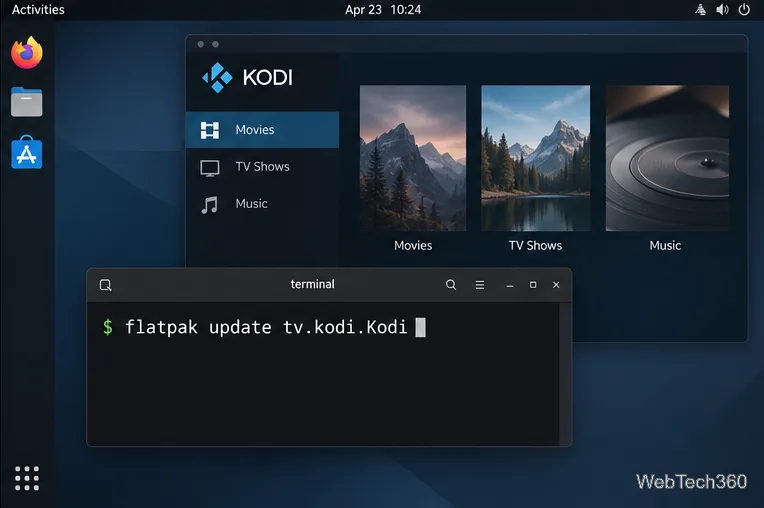The image size is (764, 508).
Task: Click the Music note icon in sidebar
Action: tap(210, 205)
